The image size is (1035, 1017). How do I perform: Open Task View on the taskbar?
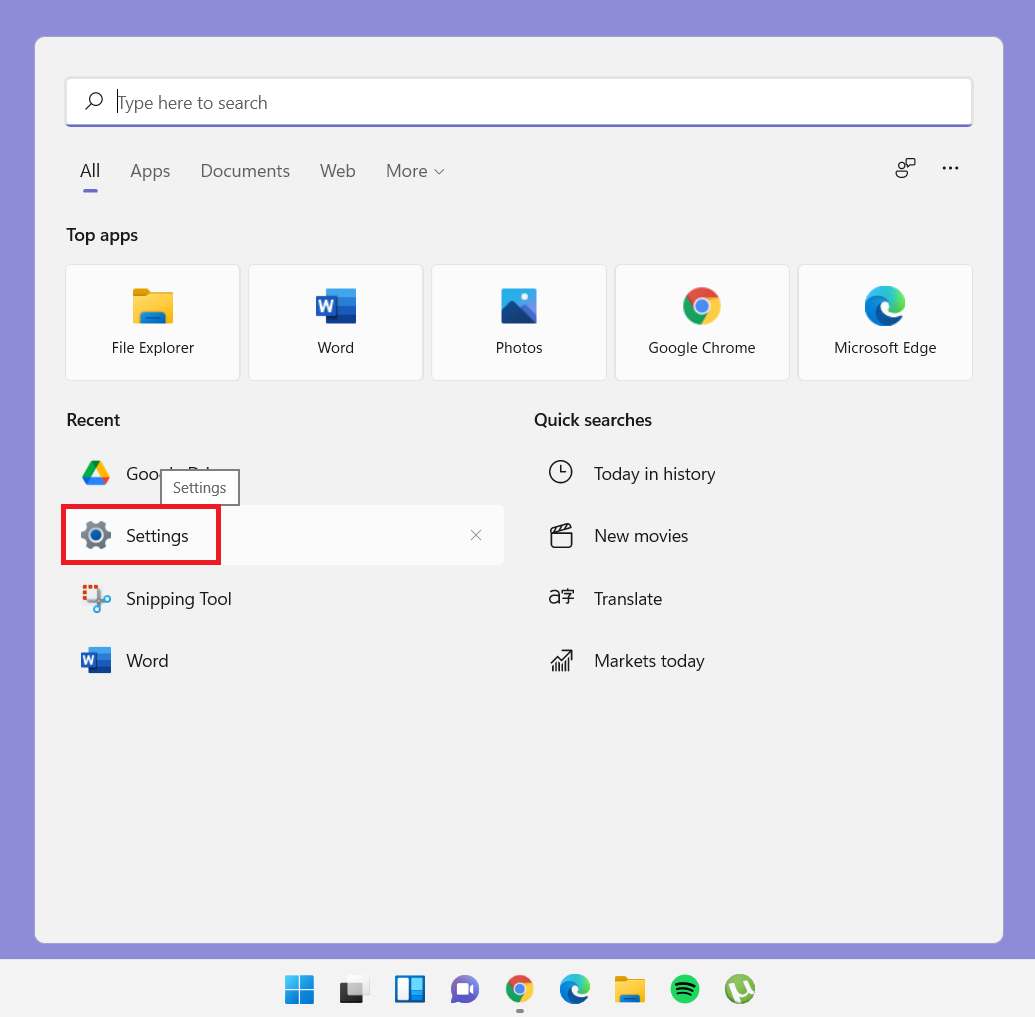point(354,989)
